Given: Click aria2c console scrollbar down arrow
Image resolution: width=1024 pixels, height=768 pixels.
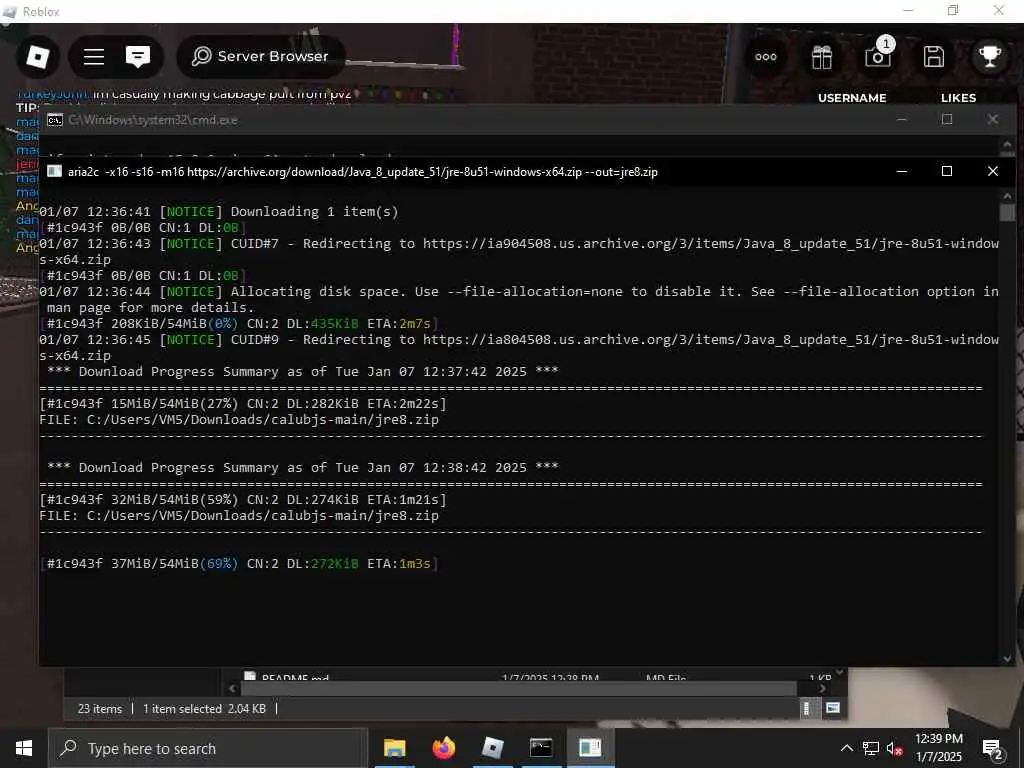Looking at the screenshot, I should tap(1006, 658).
